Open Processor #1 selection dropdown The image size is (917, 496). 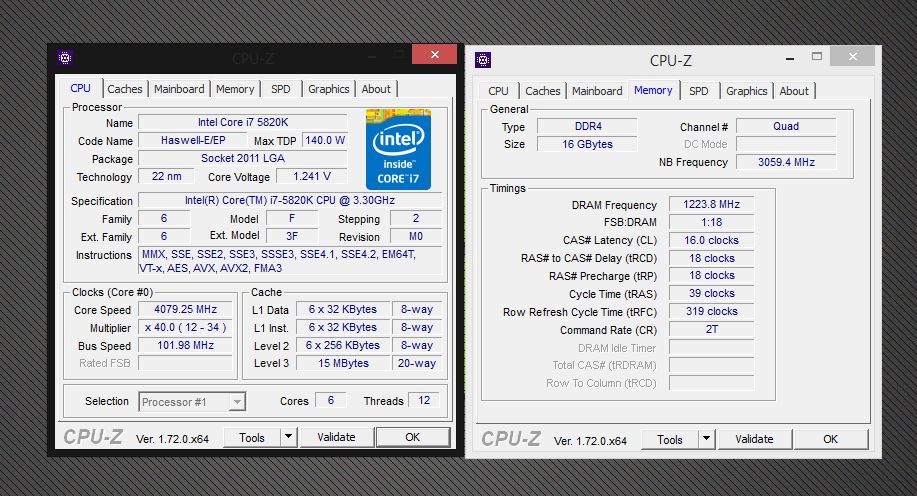pyautogui.click(x=192, y=402)
